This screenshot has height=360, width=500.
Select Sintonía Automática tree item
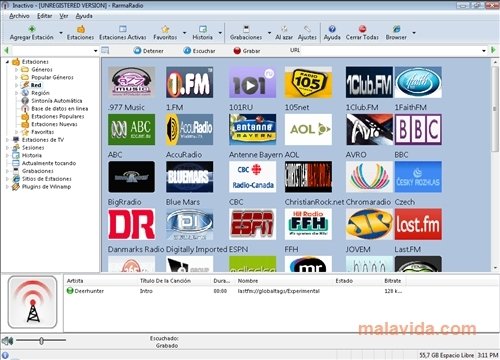click(57, 101)
